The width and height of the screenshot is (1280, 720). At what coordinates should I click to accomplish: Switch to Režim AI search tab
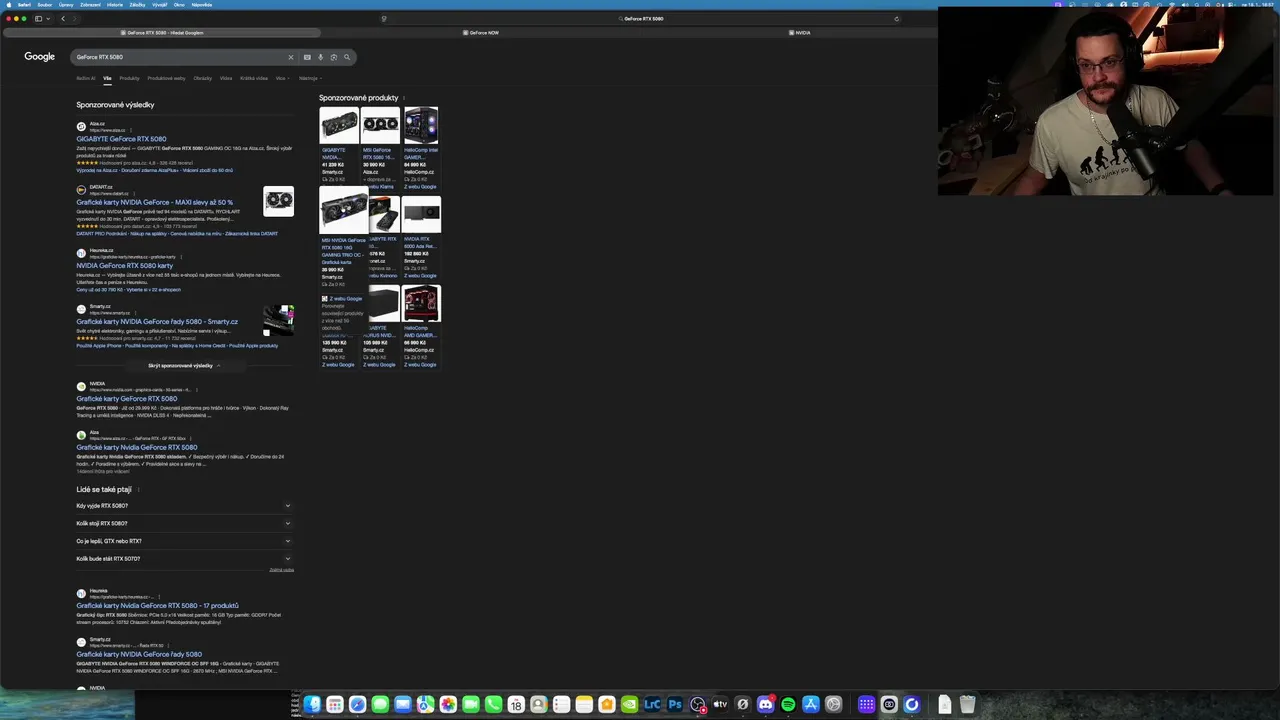(x=86, y=78)
